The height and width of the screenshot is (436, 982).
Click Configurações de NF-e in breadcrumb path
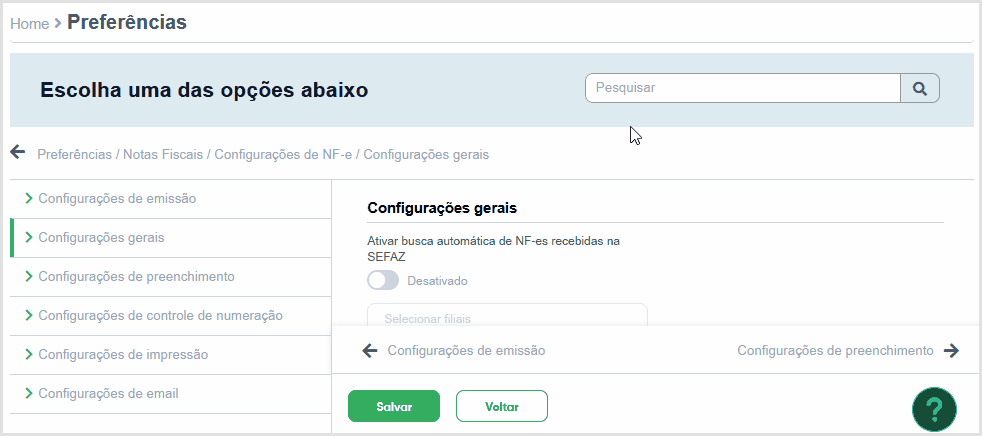pos(283,154)
